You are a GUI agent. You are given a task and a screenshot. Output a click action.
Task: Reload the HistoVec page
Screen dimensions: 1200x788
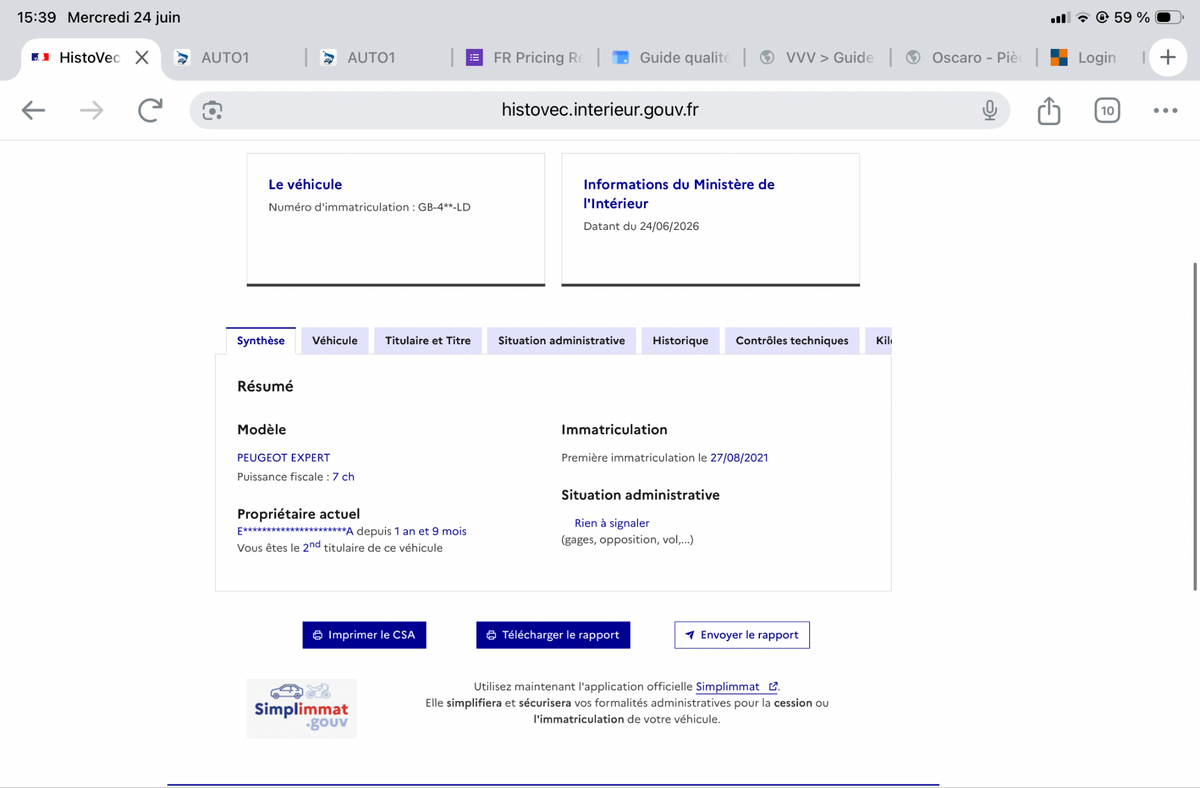pyautogui.click(x=150, y=110)
